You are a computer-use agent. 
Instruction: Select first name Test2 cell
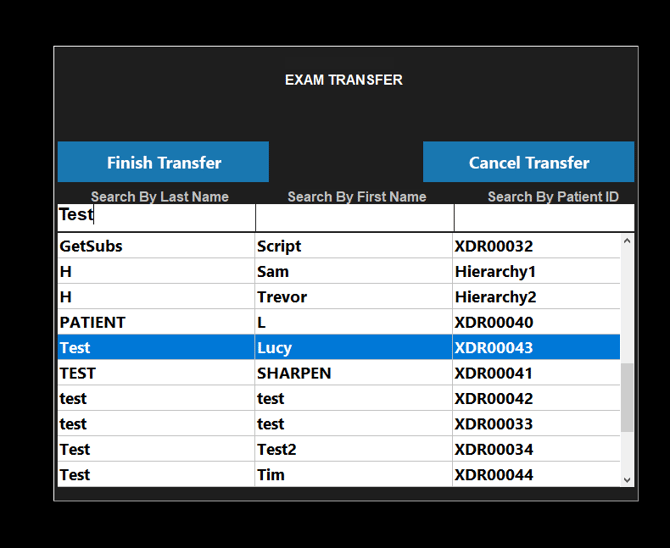pos(353,449)
